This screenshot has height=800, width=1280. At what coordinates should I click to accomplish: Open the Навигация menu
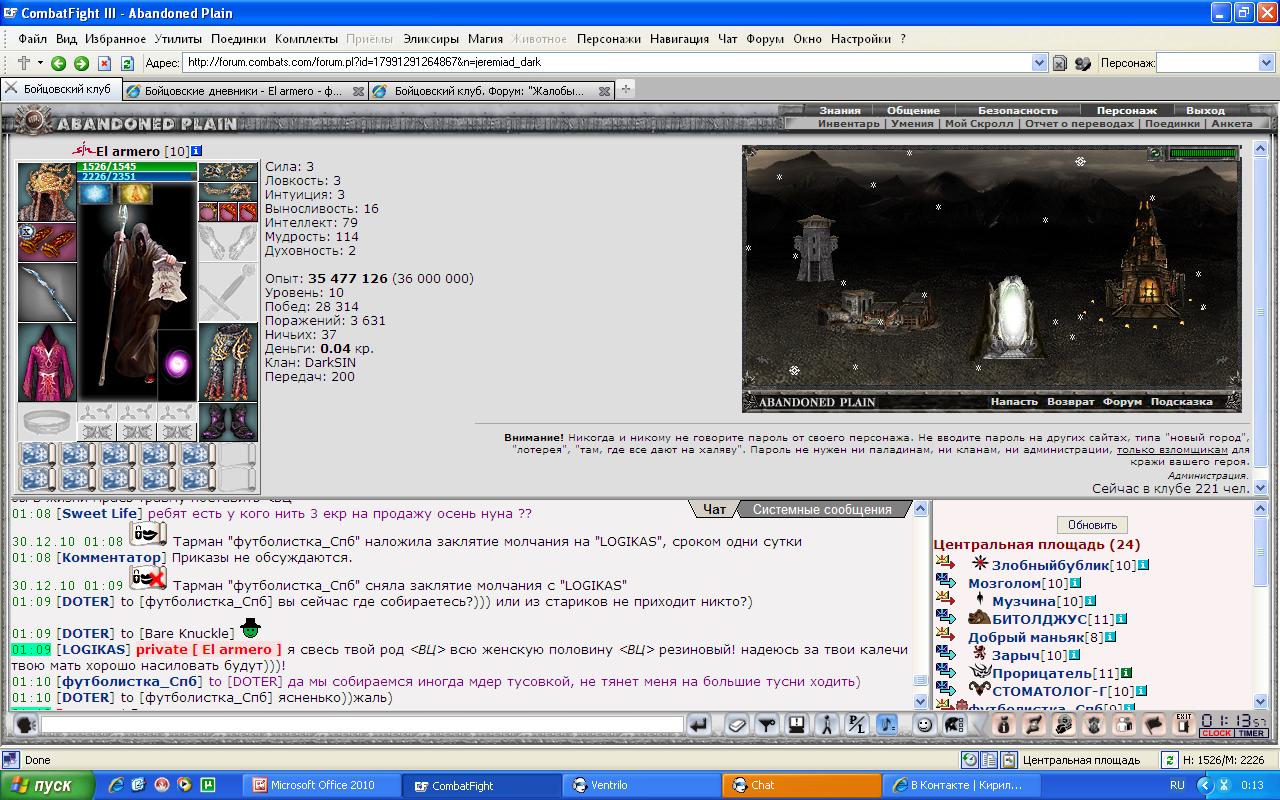(679, 39)
